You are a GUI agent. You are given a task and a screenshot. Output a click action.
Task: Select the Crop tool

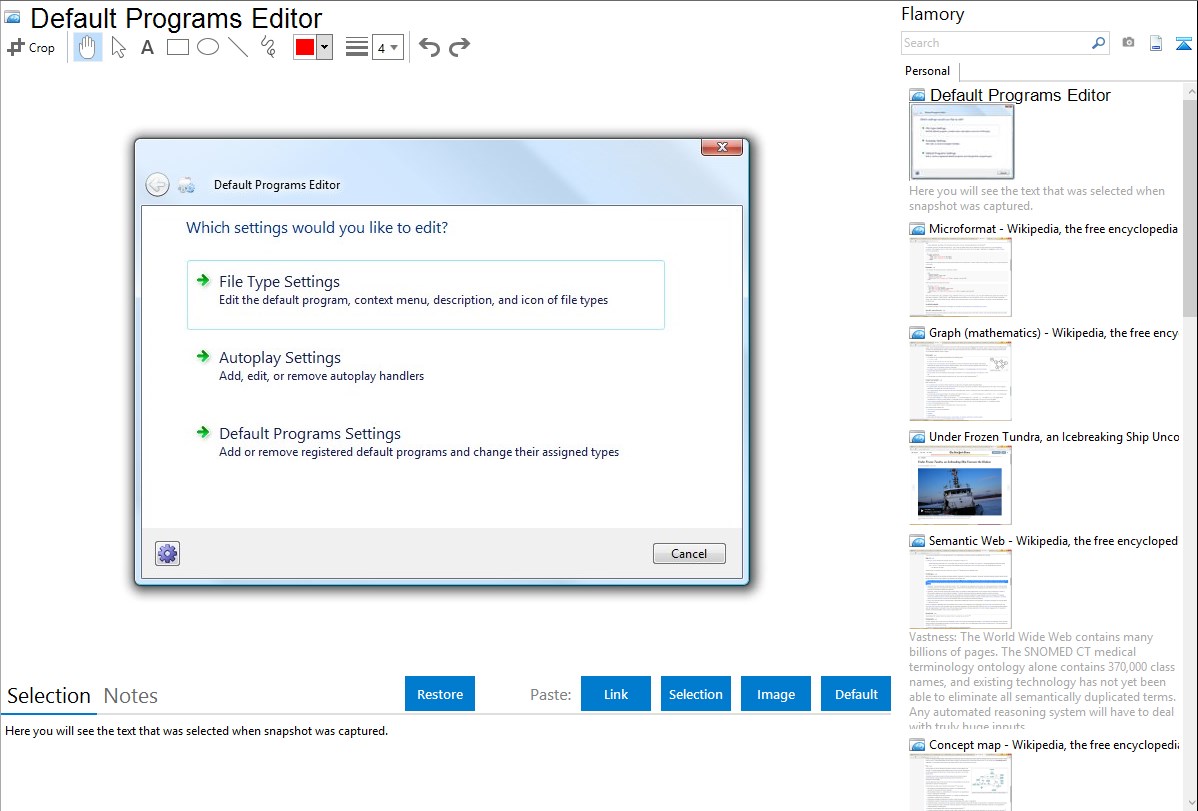click(31, 47)
